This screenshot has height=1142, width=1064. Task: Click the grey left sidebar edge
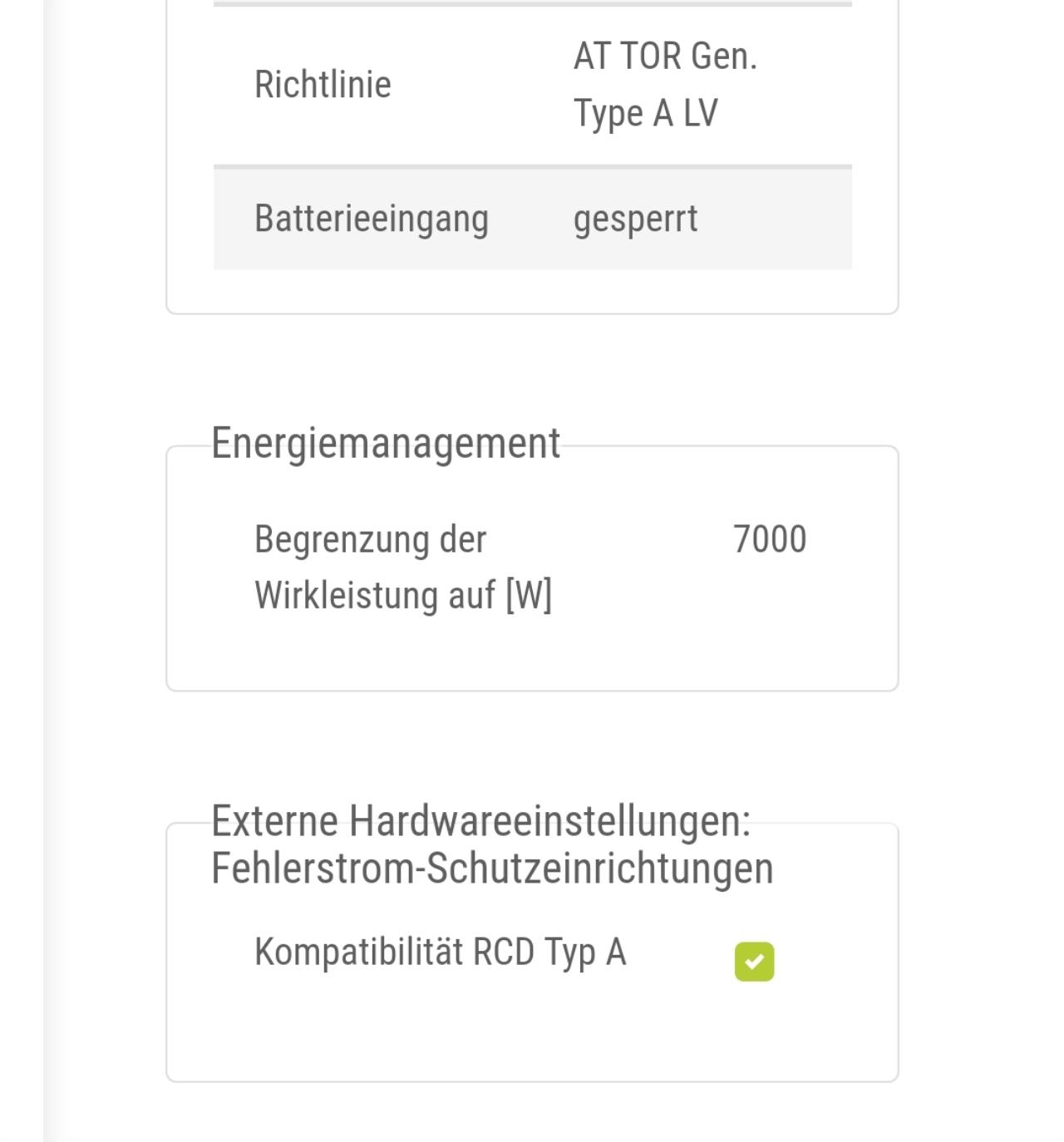[x=54, y=571]
